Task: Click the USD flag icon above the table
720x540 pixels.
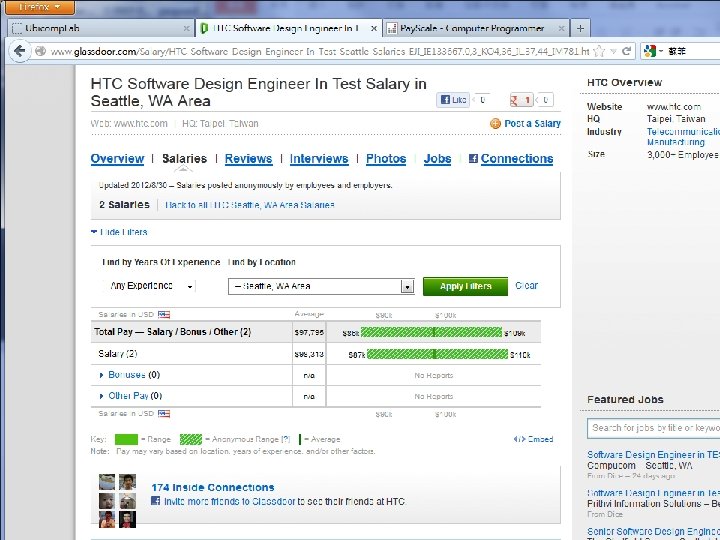Action: point(164,315)
